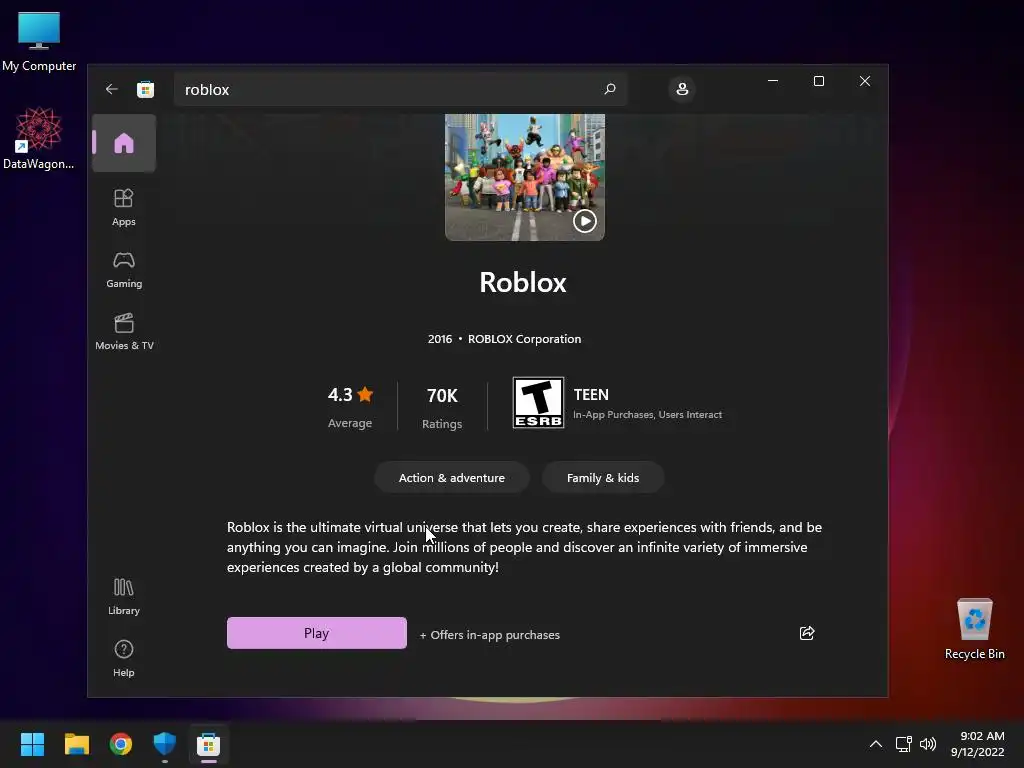Click the Roblox app title text

coord(522,282)
